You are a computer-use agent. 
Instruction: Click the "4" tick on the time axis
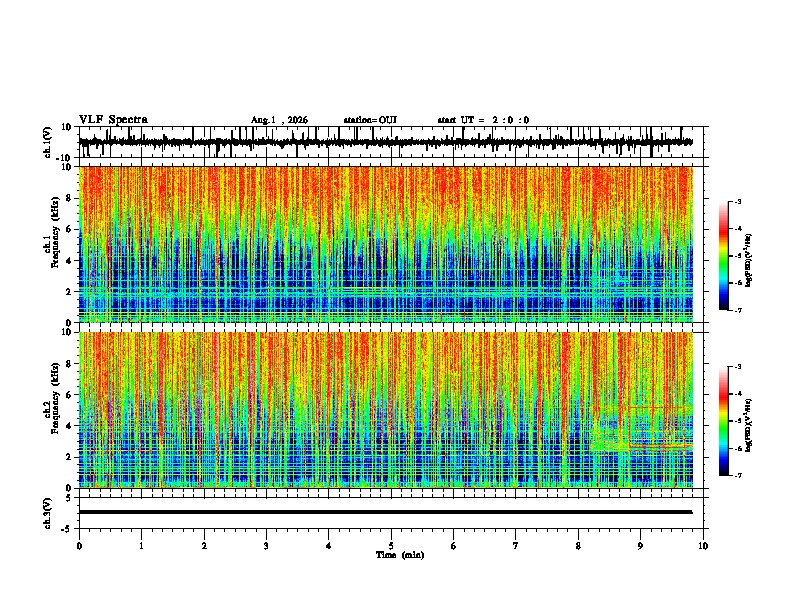click(329, 546)
